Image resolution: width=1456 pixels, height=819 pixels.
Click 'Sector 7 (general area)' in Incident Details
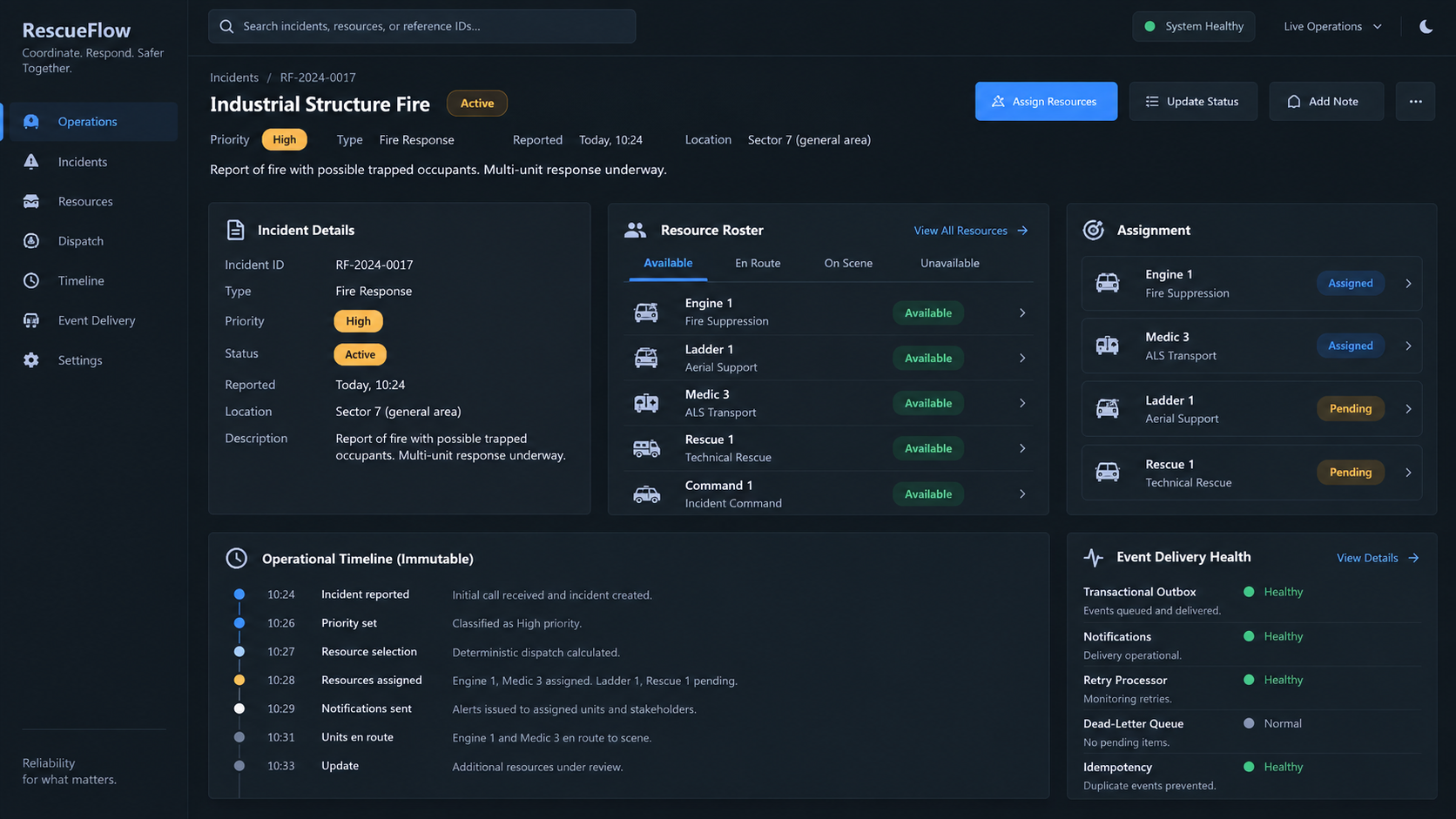point(398,412)
